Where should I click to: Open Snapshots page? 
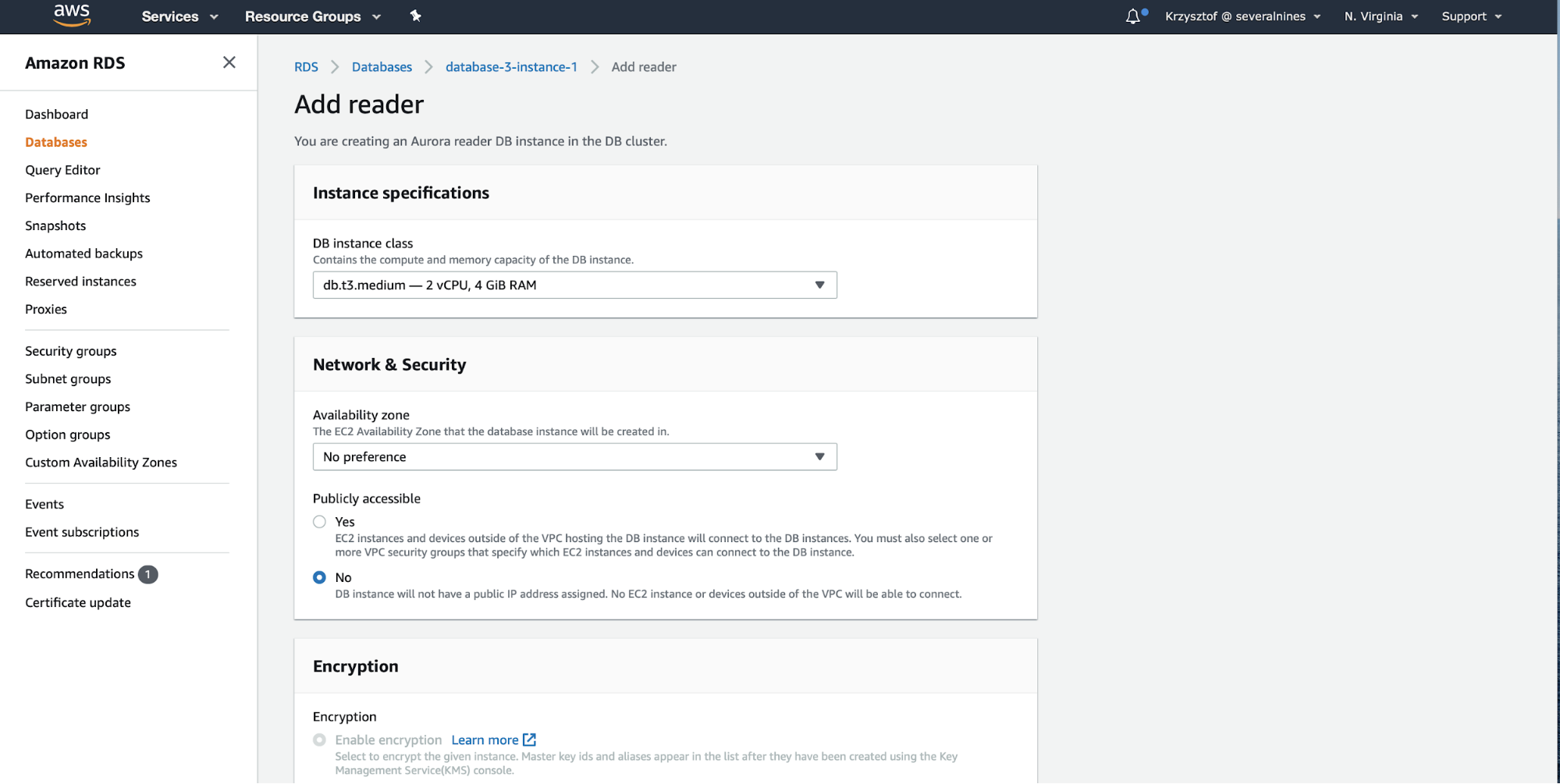pos(55,225)
